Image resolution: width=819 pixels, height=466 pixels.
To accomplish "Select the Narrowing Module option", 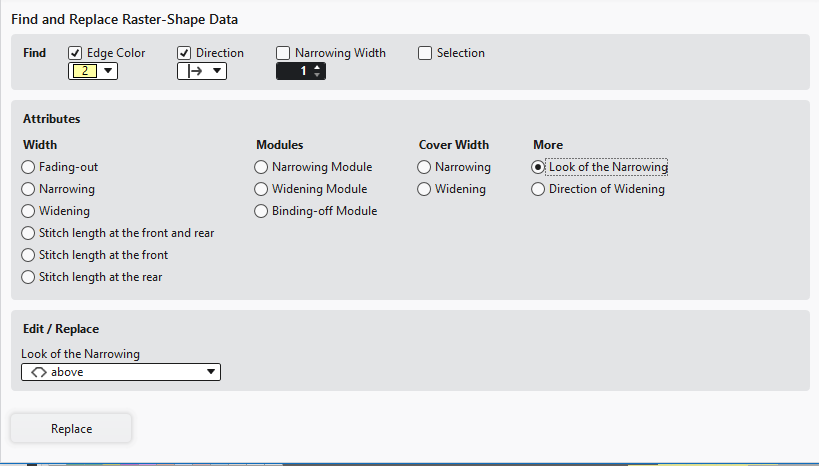I will [262, 167].
